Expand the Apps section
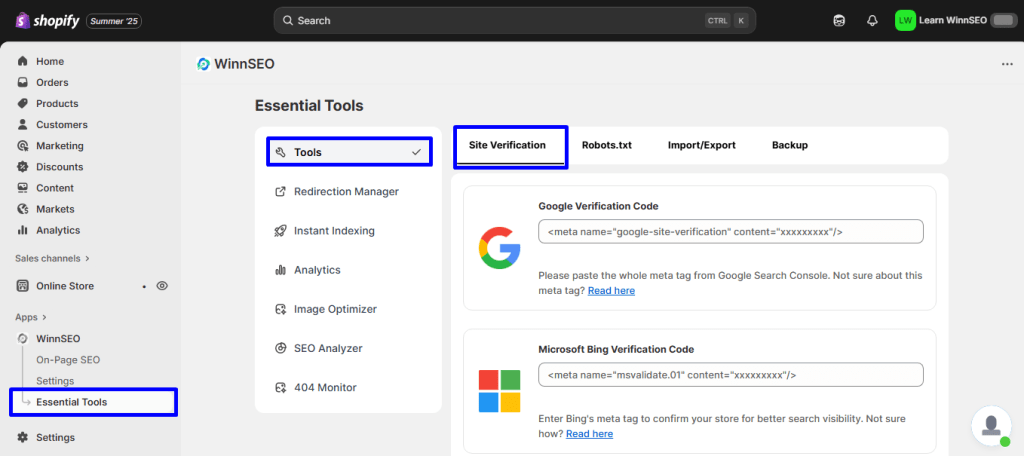 tap(31, 317)
